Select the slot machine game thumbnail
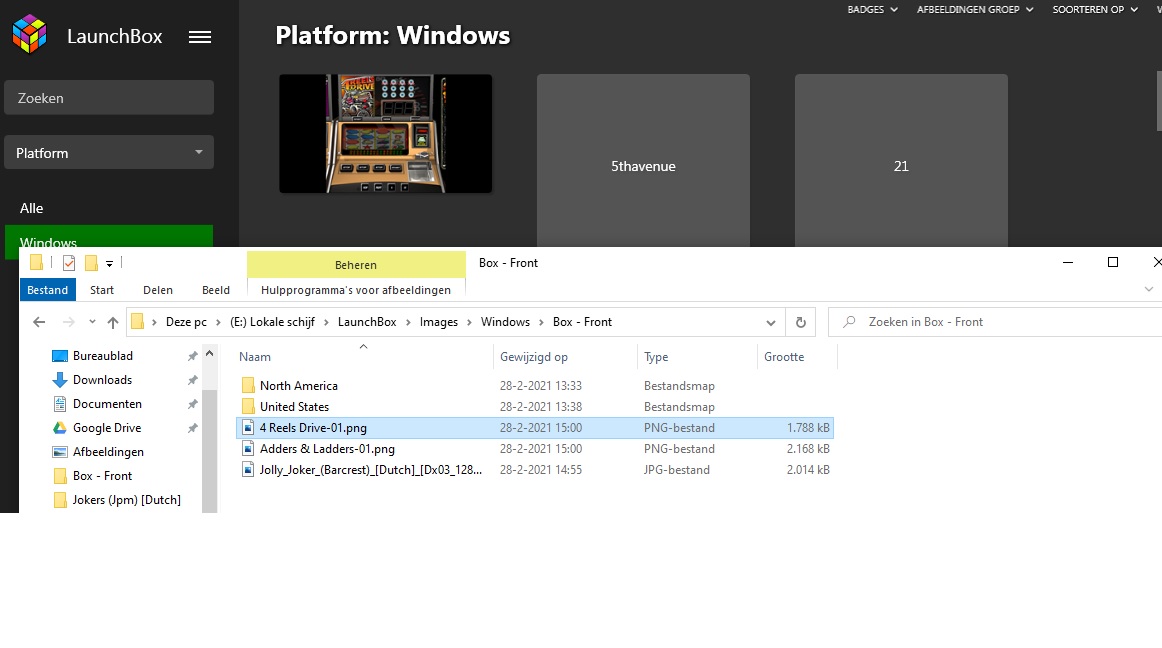 point(385,133)
